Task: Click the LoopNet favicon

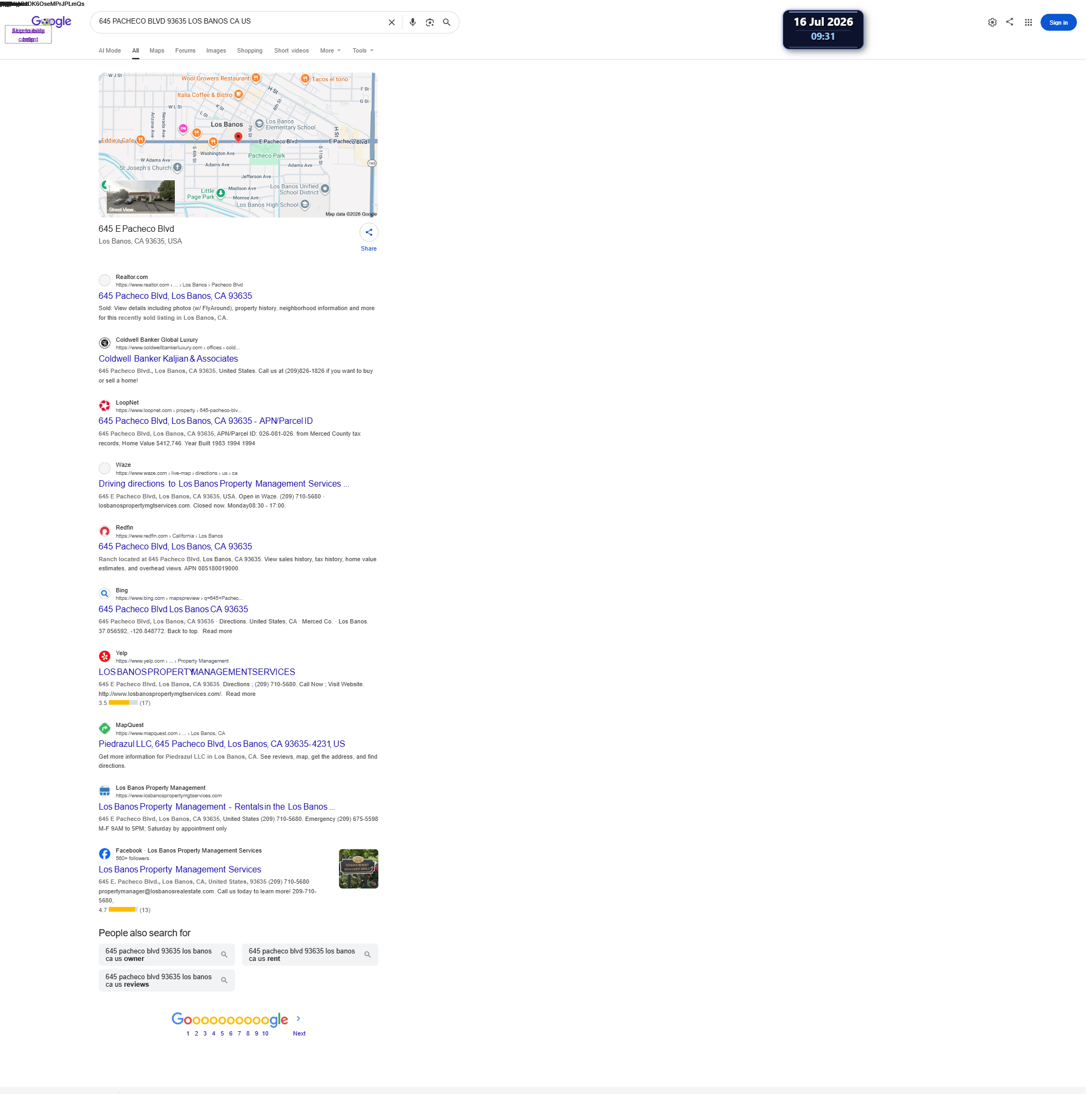Action: click(105, 408)
